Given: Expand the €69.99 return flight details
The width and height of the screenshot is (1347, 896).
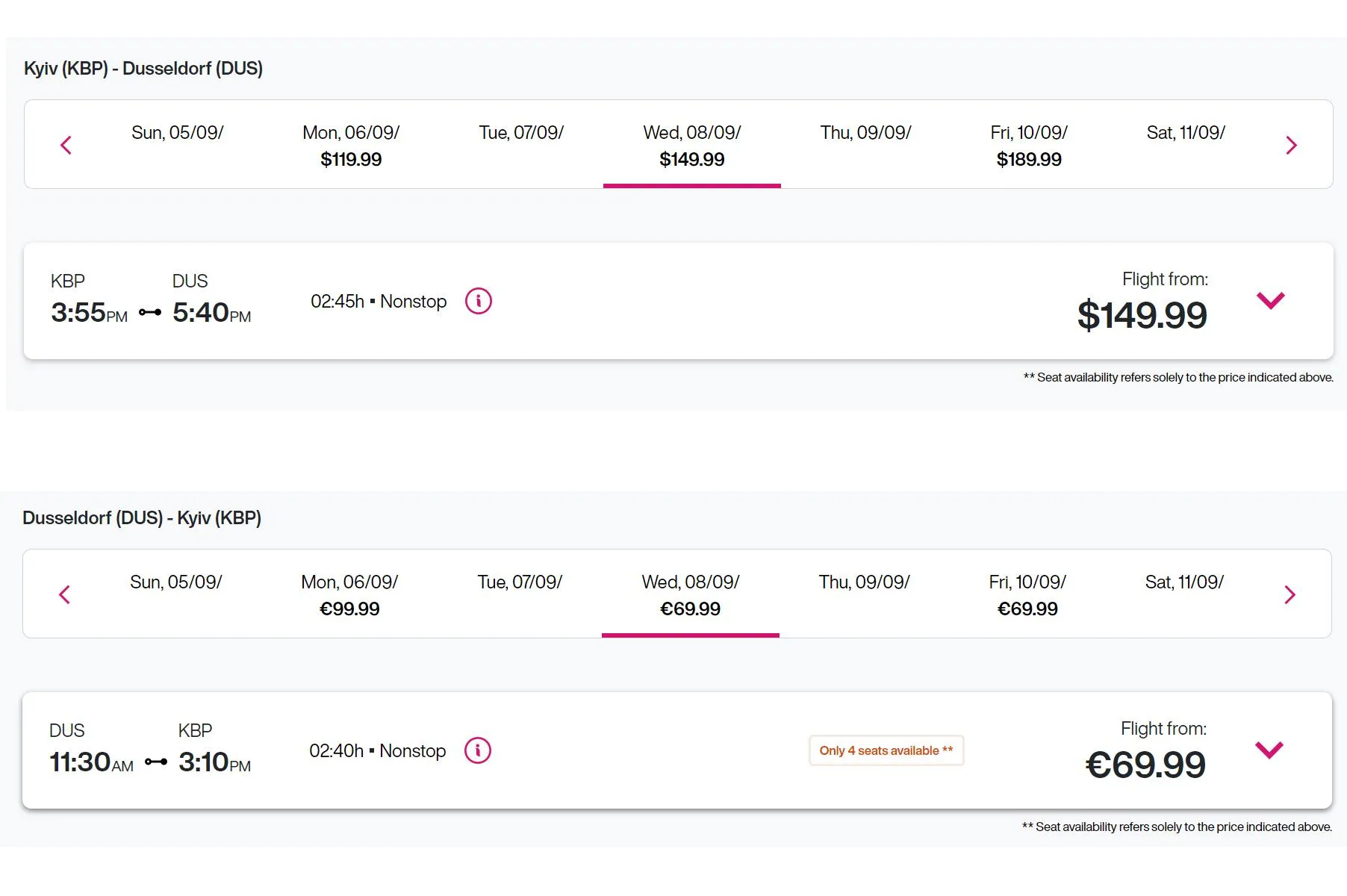Looking at the screenshot, I should point(1269,750).
